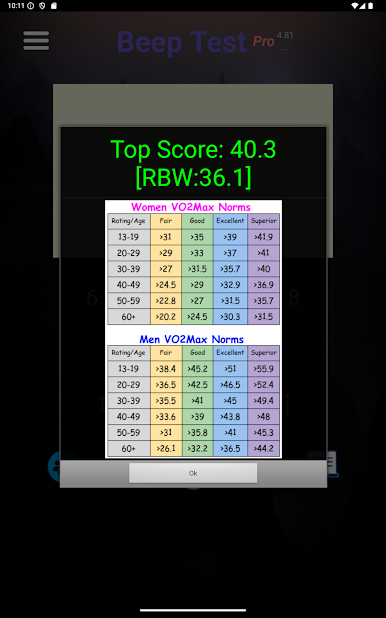Tap the cellular signal icon in status bar
This screenshot has width=386, height=618.
coord(363,6)
